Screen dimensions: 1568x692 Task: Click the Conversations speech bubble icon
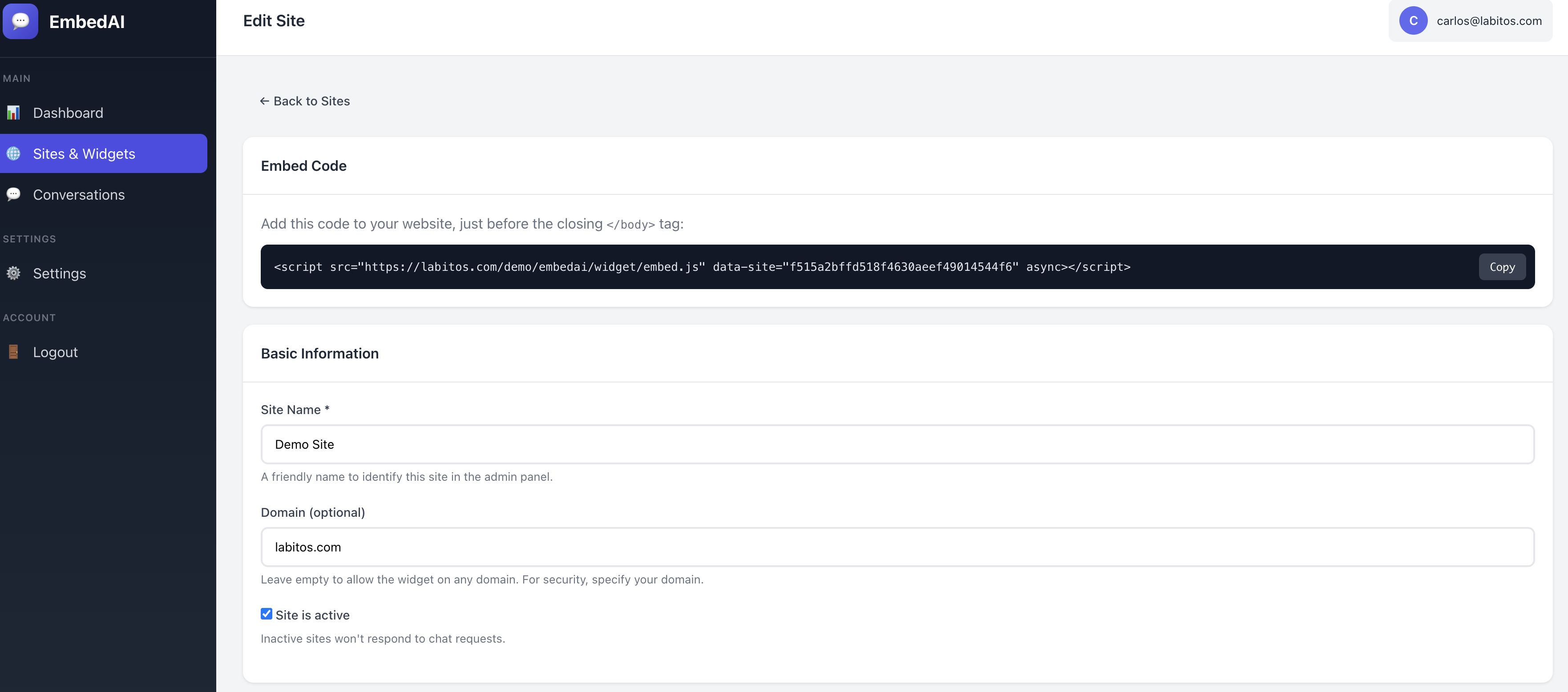point(13,194)
